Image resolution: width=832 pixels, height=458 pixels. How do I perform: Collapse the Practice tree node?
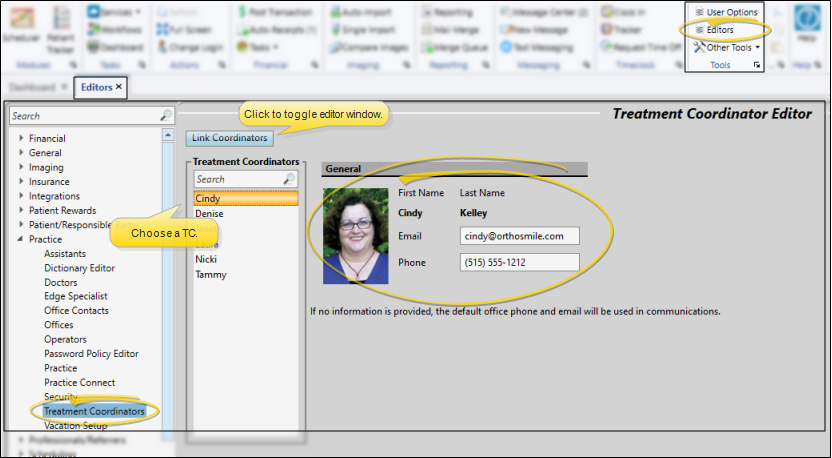pyautogui.click(x=22, y=240)
